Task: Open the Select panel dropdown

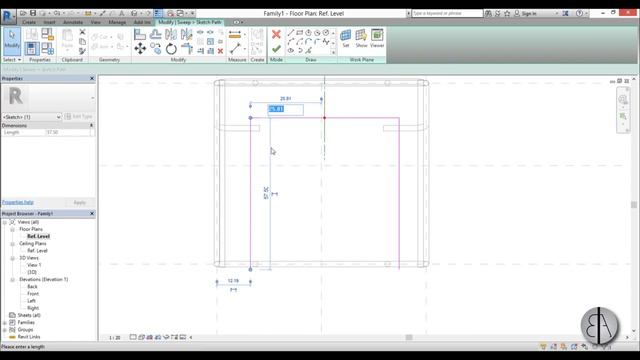Action: tap(12, 60)
